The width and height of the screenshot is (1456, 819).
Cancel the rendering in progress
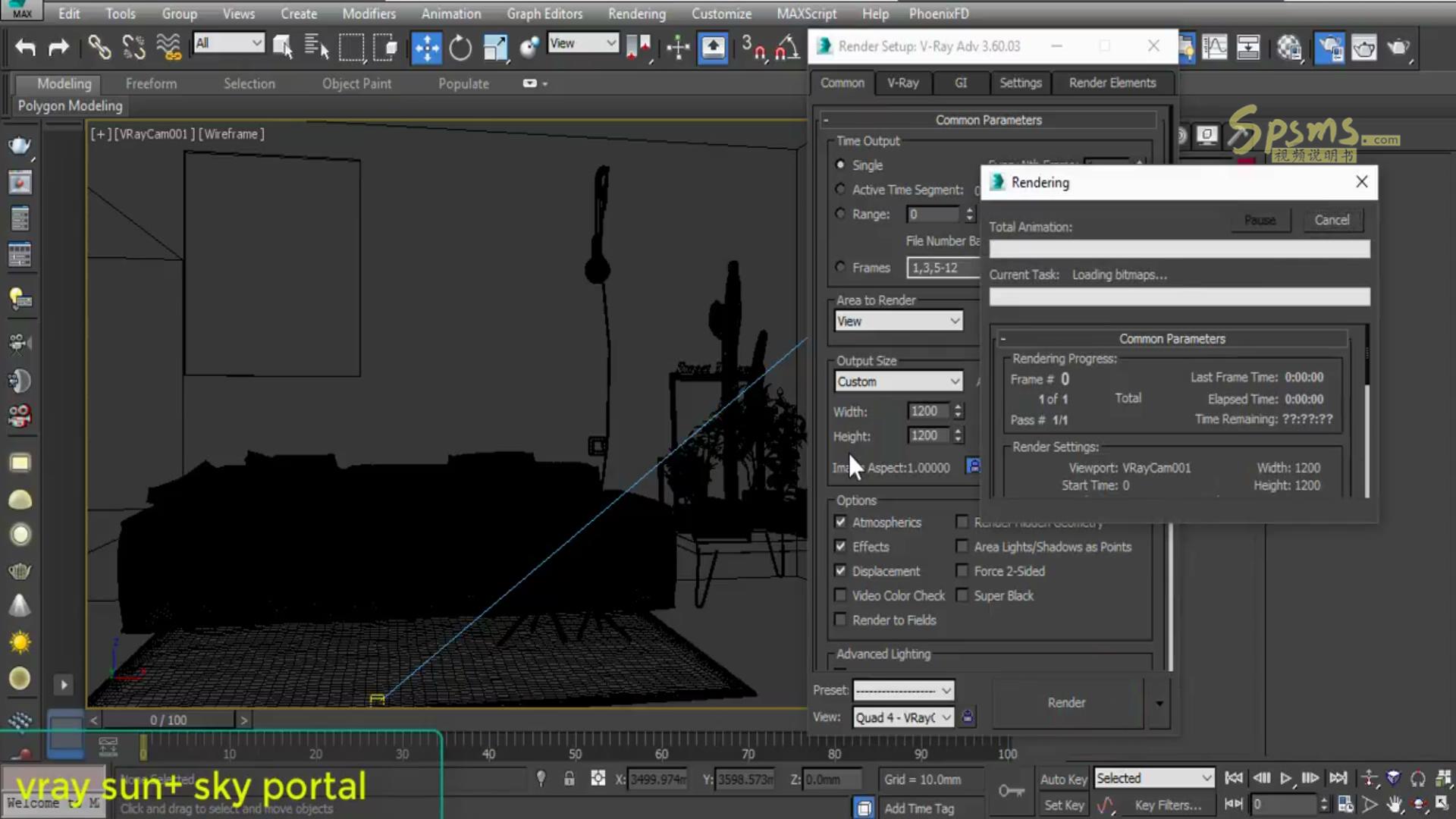click(1331, 220)
